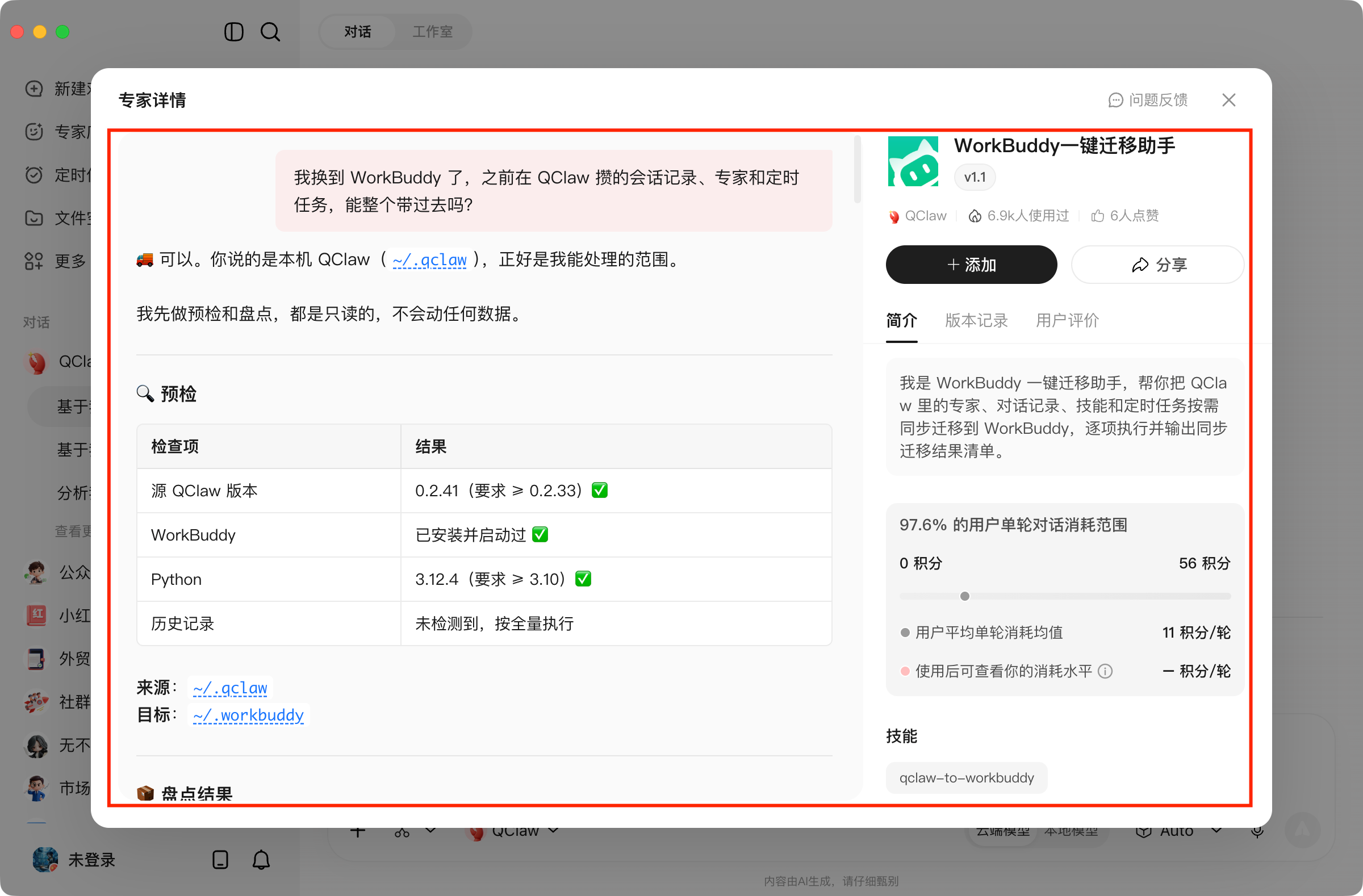Click the 新建 plus icon in sidebar
The height and width of the screenshot is (896, 1363).
[x=34, y=89]
